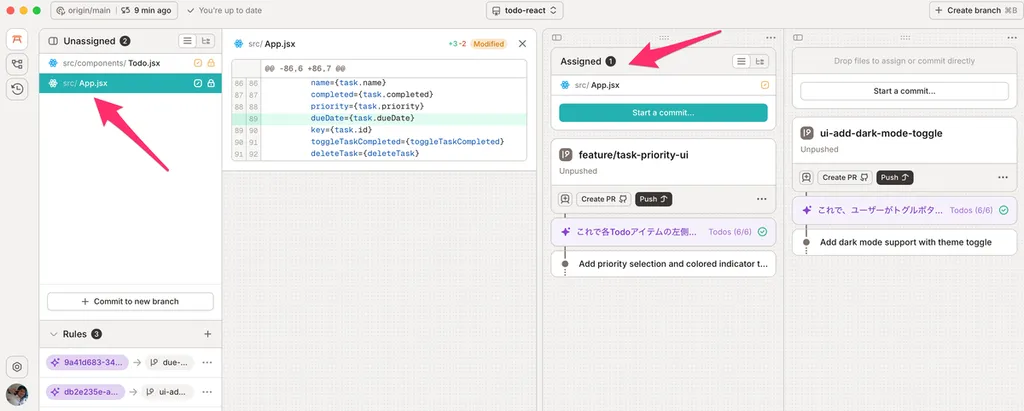1024x411 pixels.
Task: Open more options for feature/task-priority-ui branch
Action: [761, 199]
